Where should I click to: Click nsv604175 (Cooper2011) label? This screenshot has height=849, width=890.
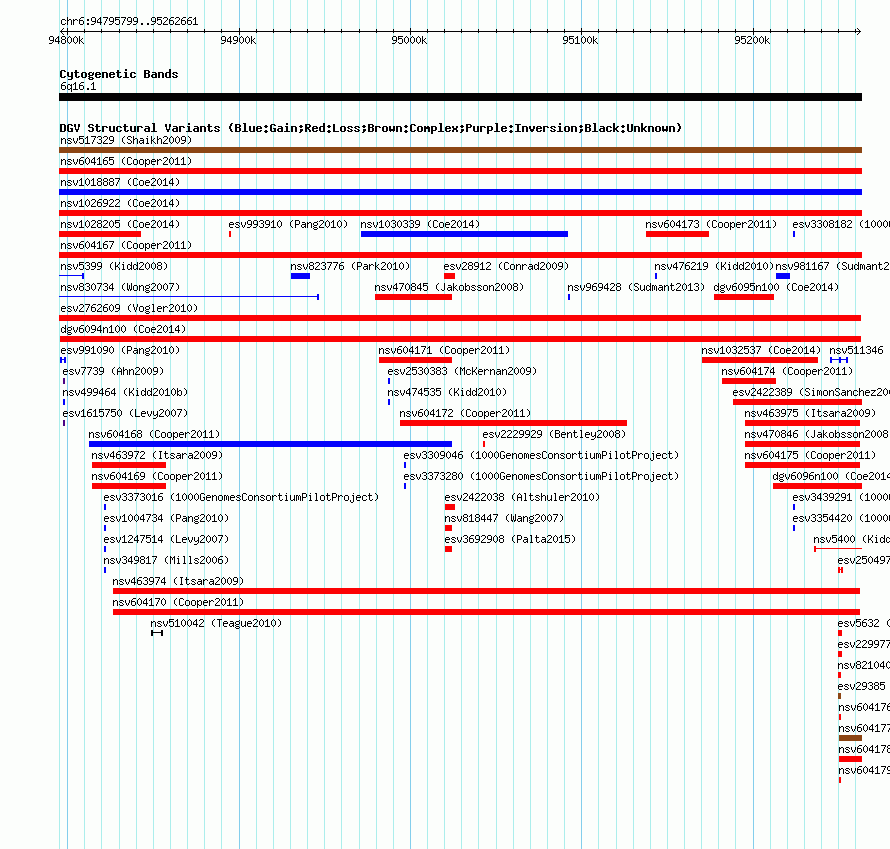[x=811, y=455]
